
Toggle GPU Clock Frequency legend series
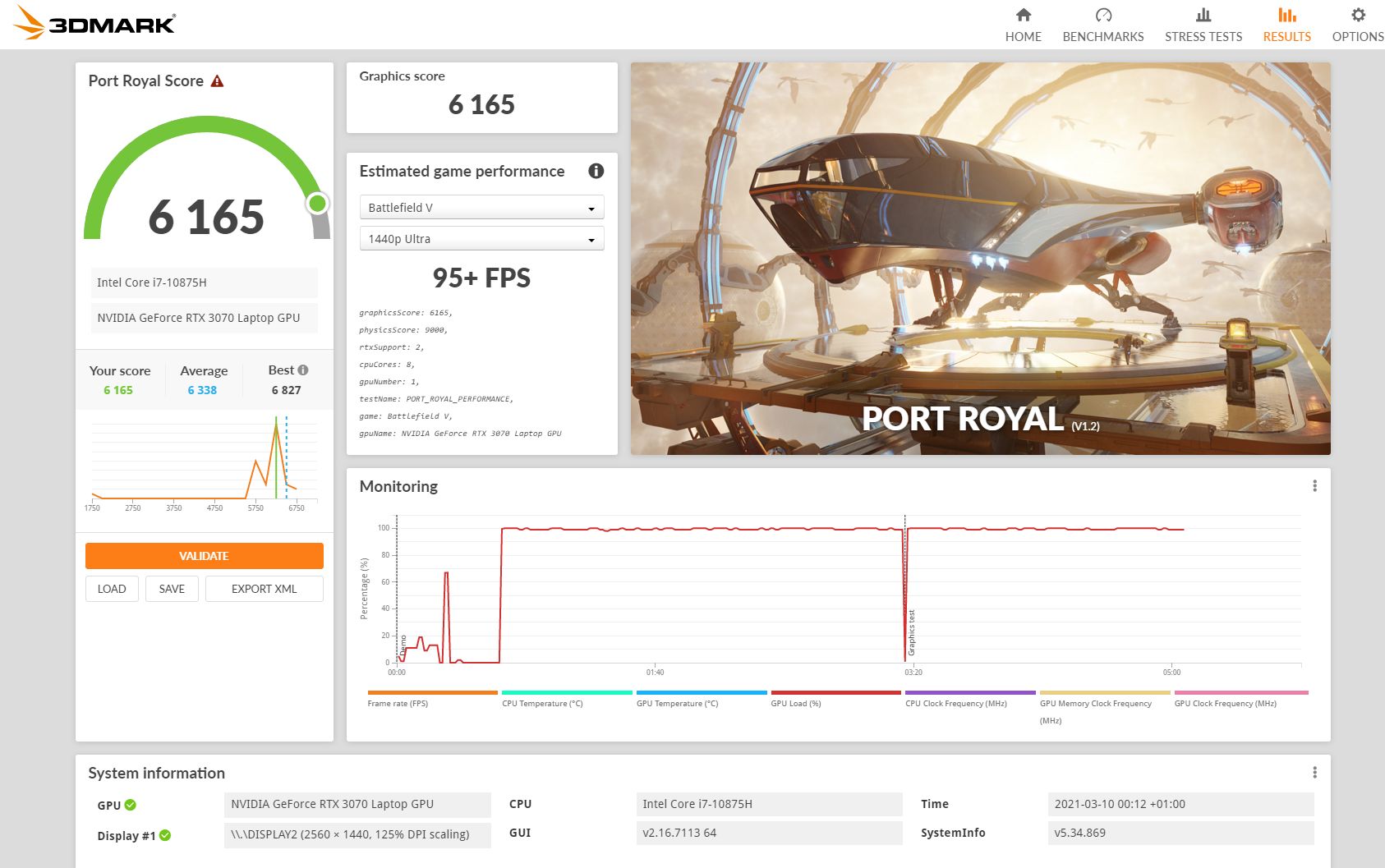pyautogui.click(x=1240, y=699)
